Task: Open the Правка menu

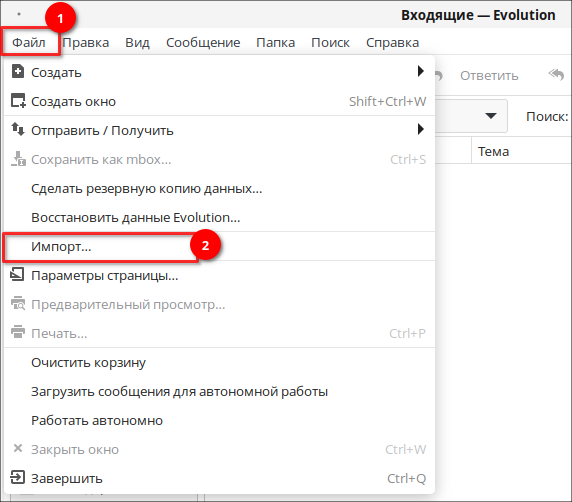Action: [x=86, y=43]
